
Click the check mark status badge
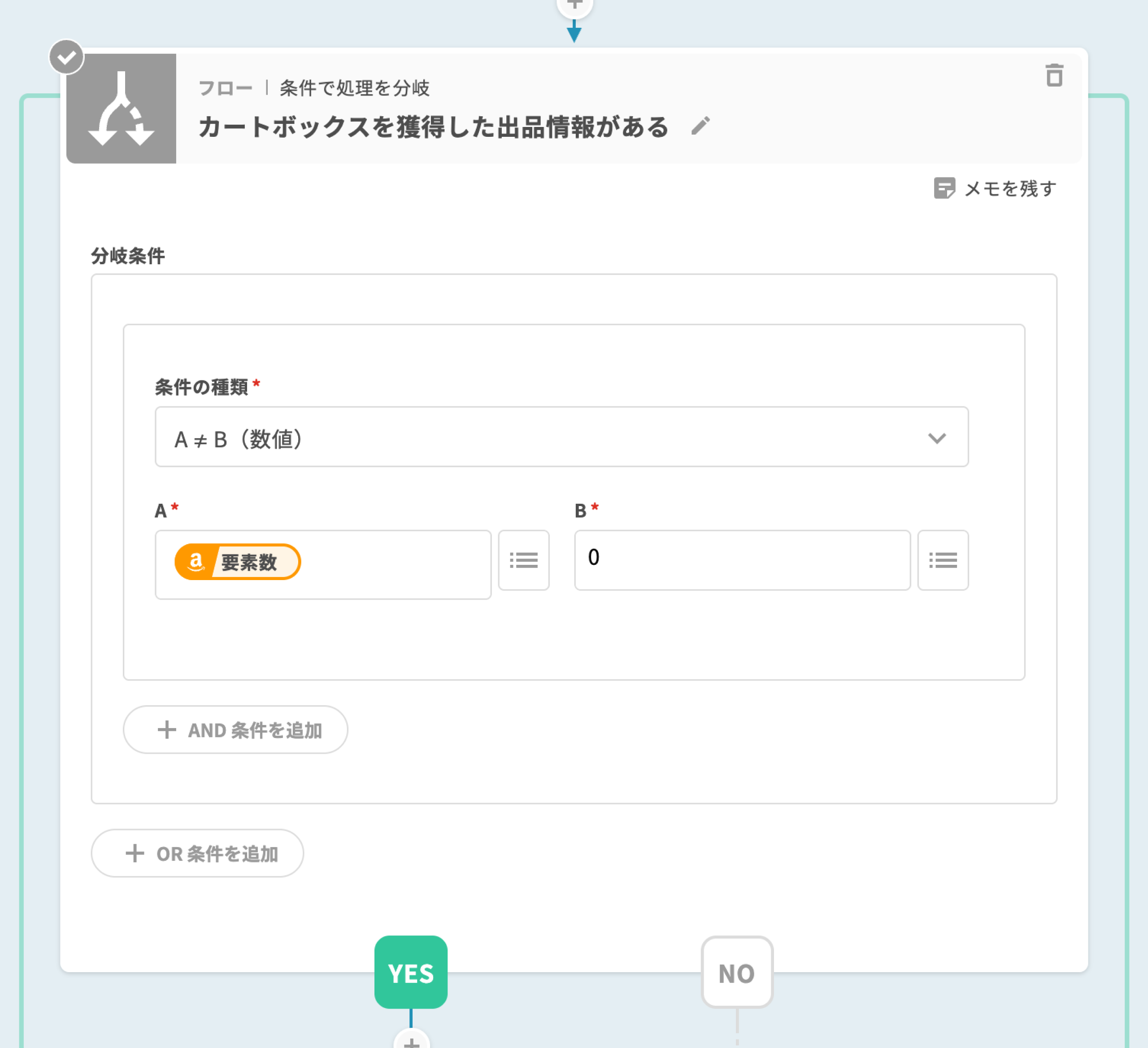tap(67, 57)
